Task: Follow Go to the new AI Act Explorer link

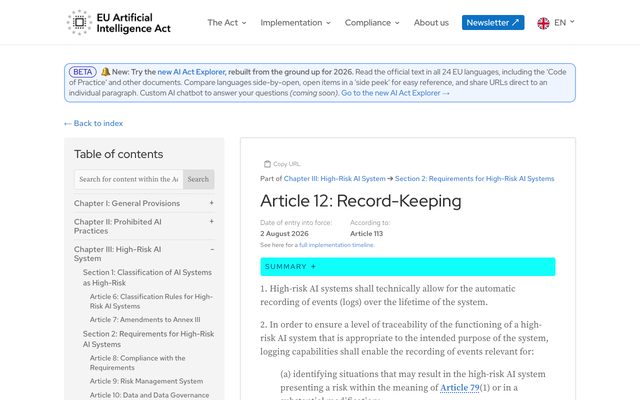Action: tap(395, 93)
